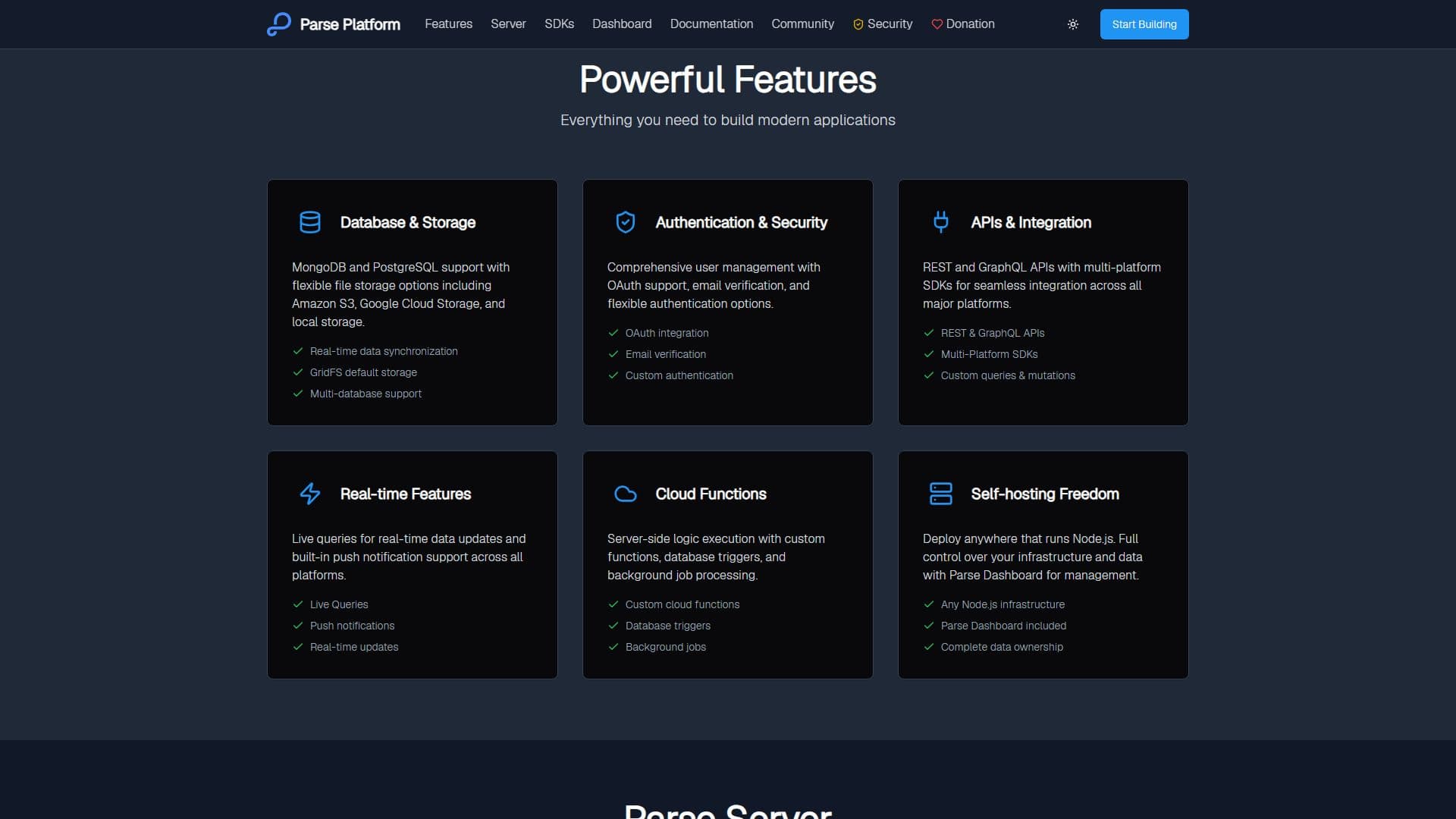Click the Start Building button
Image resolution: width=1456 pixels, height=819 pixels.
tap(1144, 24)
